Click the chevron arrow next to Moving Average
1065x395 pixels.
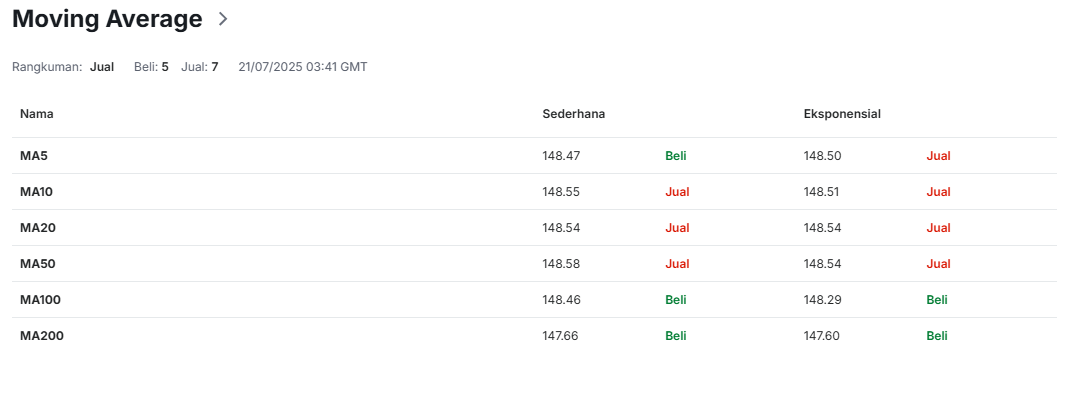click(x=223, y=19)
